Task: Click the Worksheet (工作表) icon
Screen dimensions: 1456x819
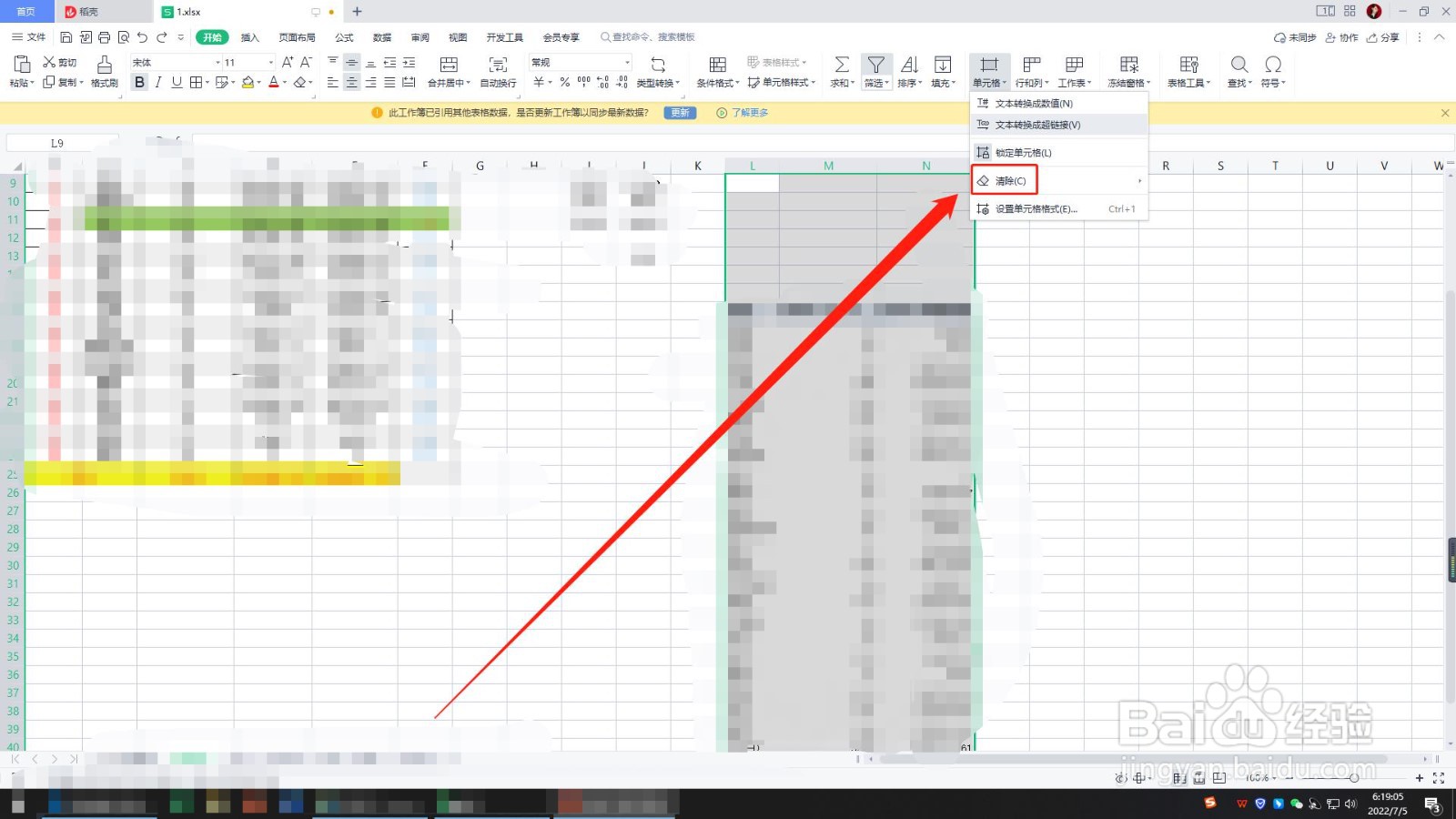Action: 1074,65
